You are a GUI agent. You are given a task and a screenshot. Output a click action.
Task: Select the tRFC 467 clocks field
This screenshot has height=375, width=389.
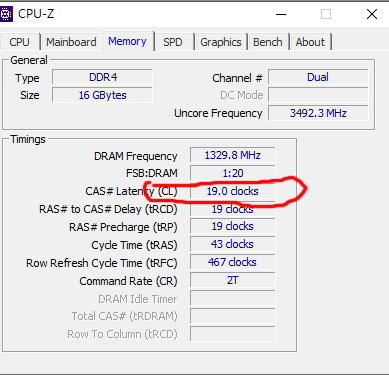[233, 262]
